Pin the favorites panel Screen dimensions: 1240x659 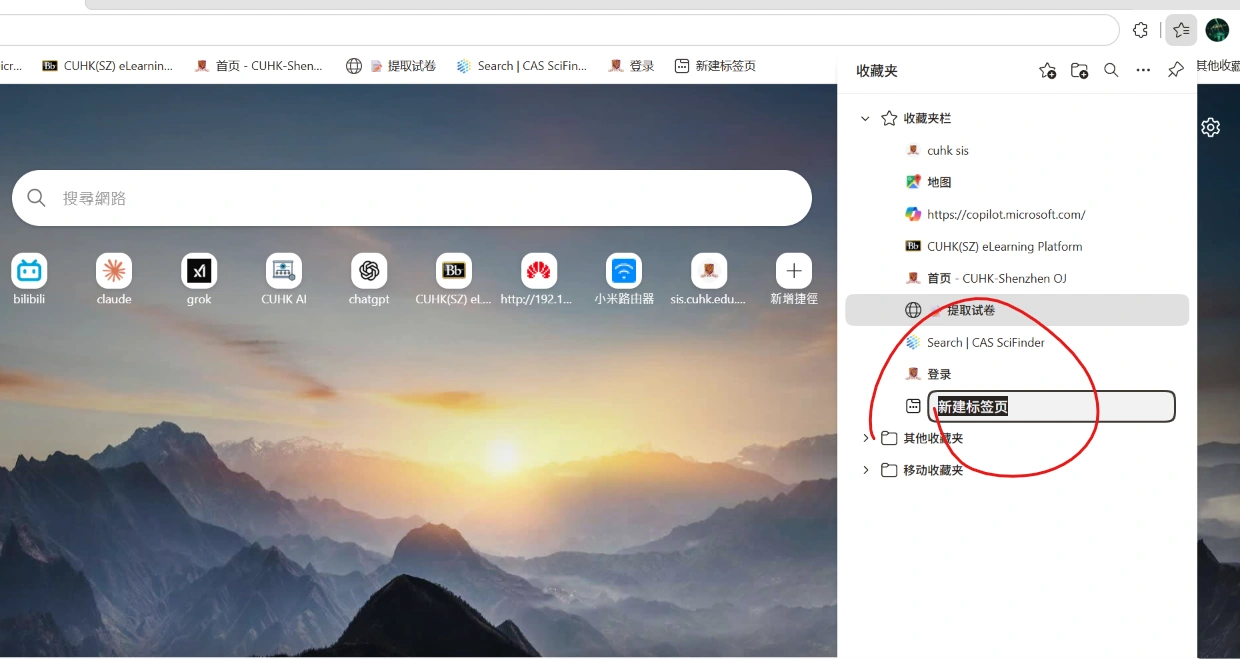point(1176,71)
